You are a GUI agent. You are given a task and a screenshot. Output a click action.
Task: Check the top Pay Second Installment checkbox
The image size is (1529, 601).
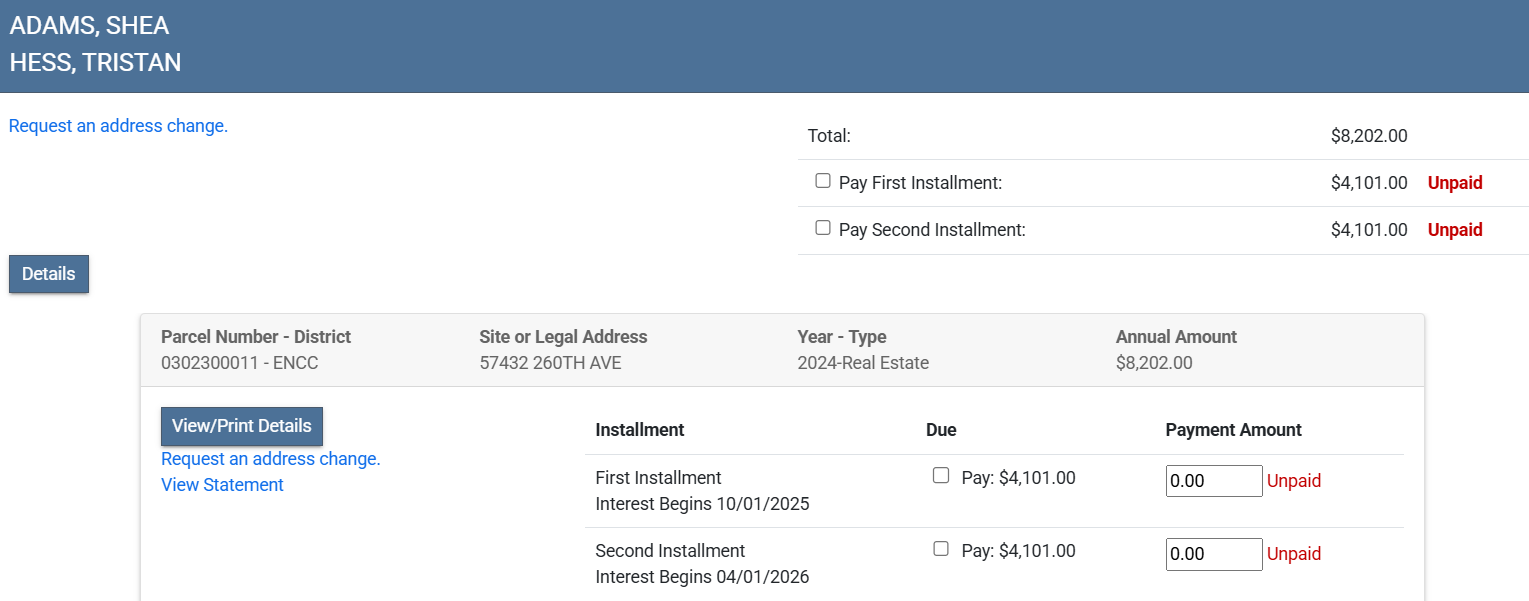coord(823,228)
